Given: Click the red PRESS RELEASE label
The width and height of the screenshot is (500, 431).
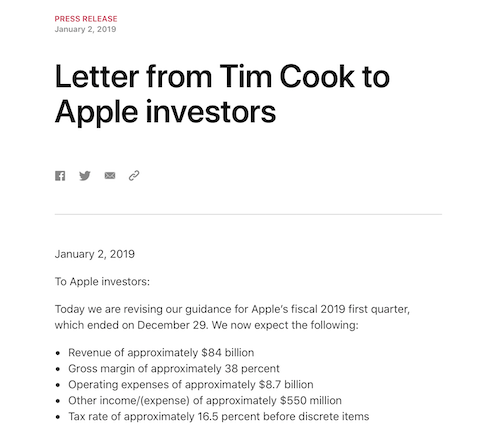Looking at the screenshot, I should (86, 19).
